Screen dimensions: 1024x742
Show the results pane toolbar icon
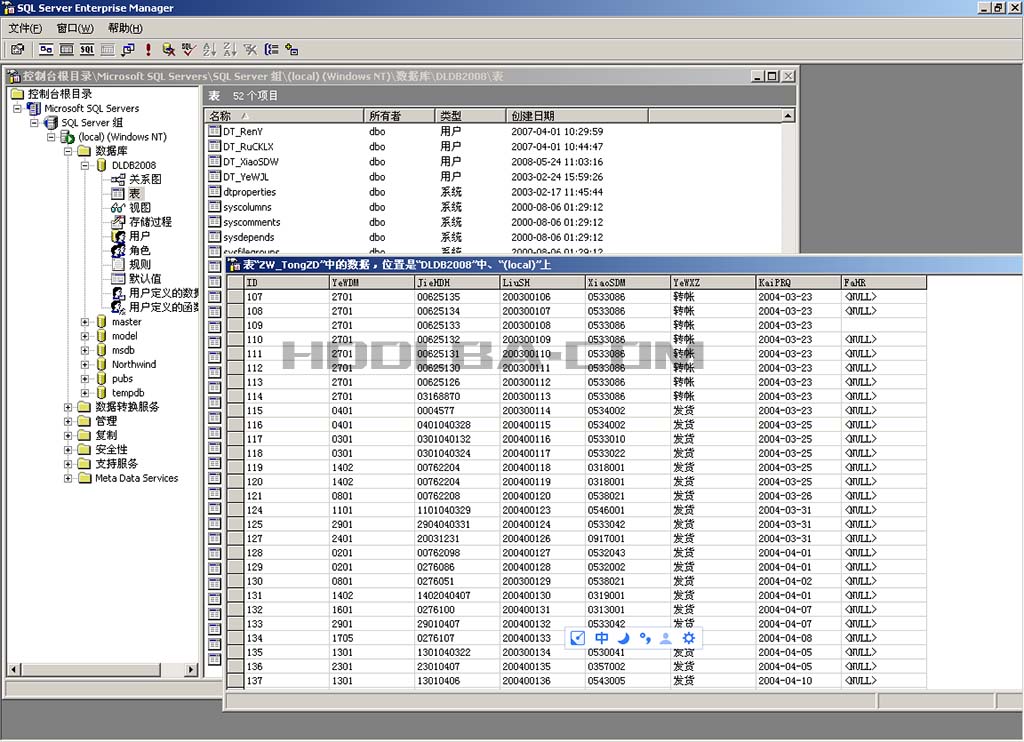[108, 49]
